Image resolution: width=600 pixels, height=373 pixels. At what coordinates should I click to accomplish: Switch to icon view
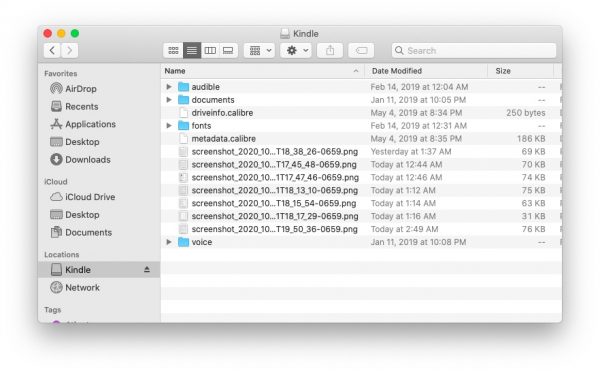point(173,50)
